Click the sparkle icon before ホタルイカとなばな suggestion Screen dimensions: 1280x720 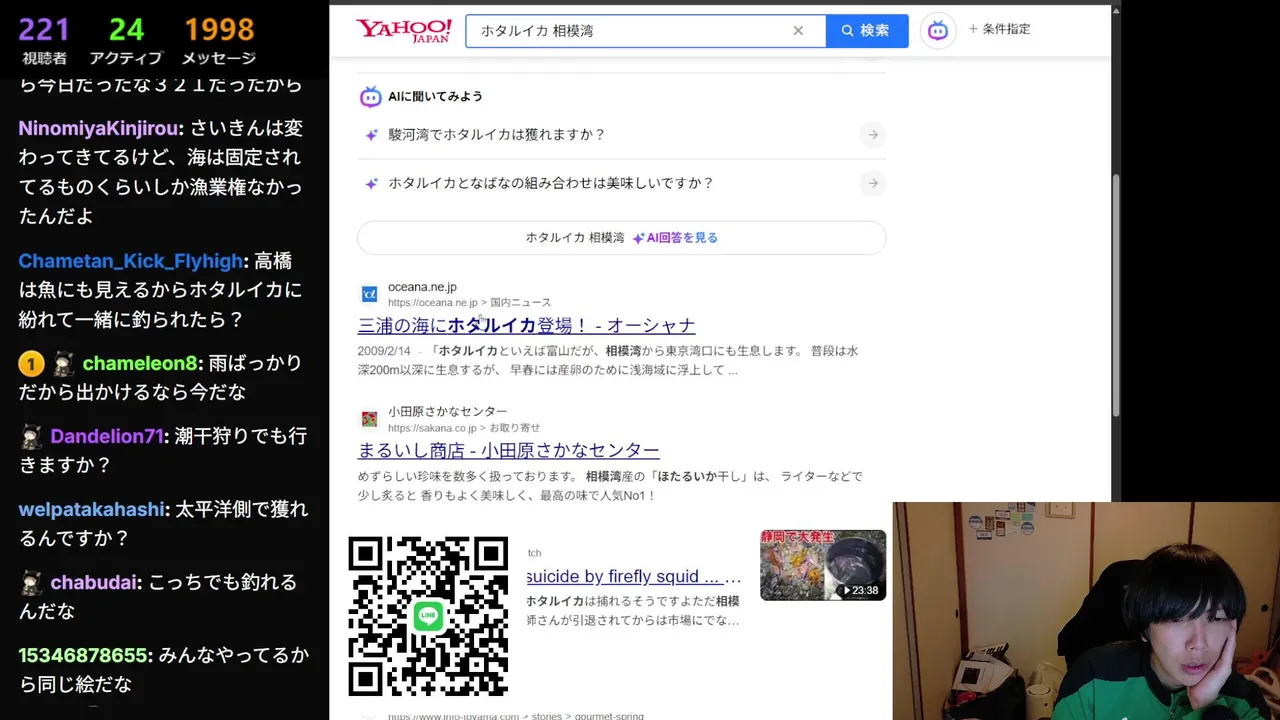[x=371, y=184]
